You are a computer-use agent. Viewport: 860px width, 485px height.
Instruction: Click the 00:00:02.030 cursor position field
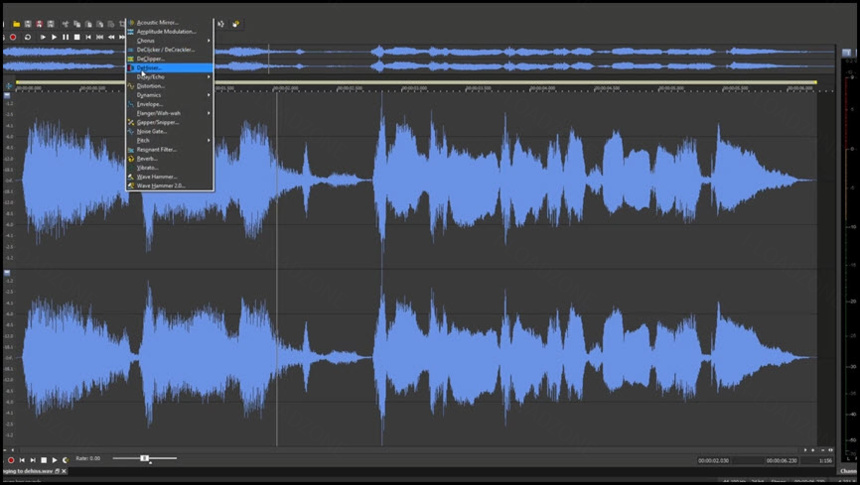click(713, 461)
